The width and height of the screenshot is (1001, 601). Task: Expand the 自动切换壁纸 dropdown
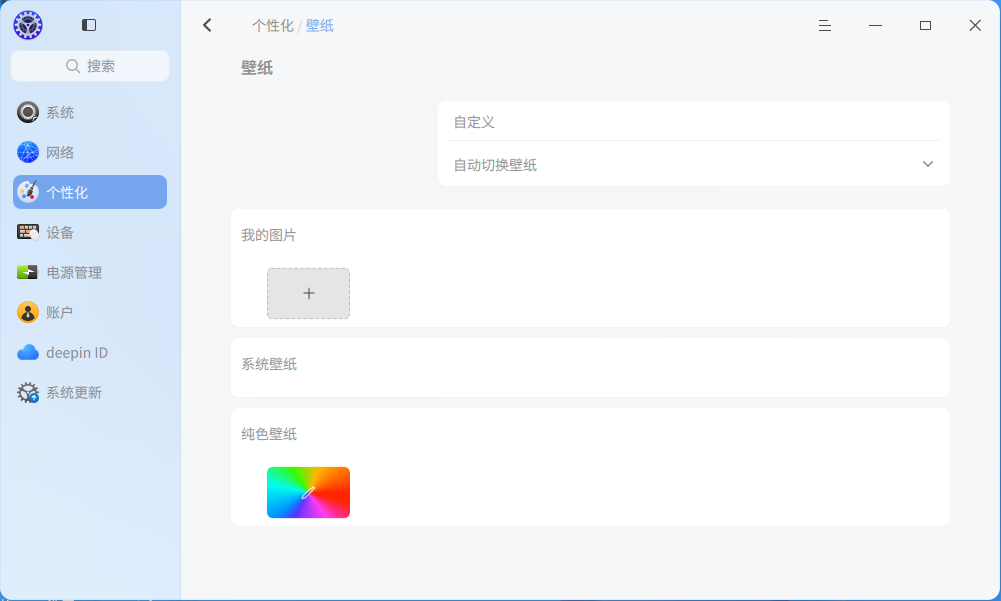[x=694, y=165]
